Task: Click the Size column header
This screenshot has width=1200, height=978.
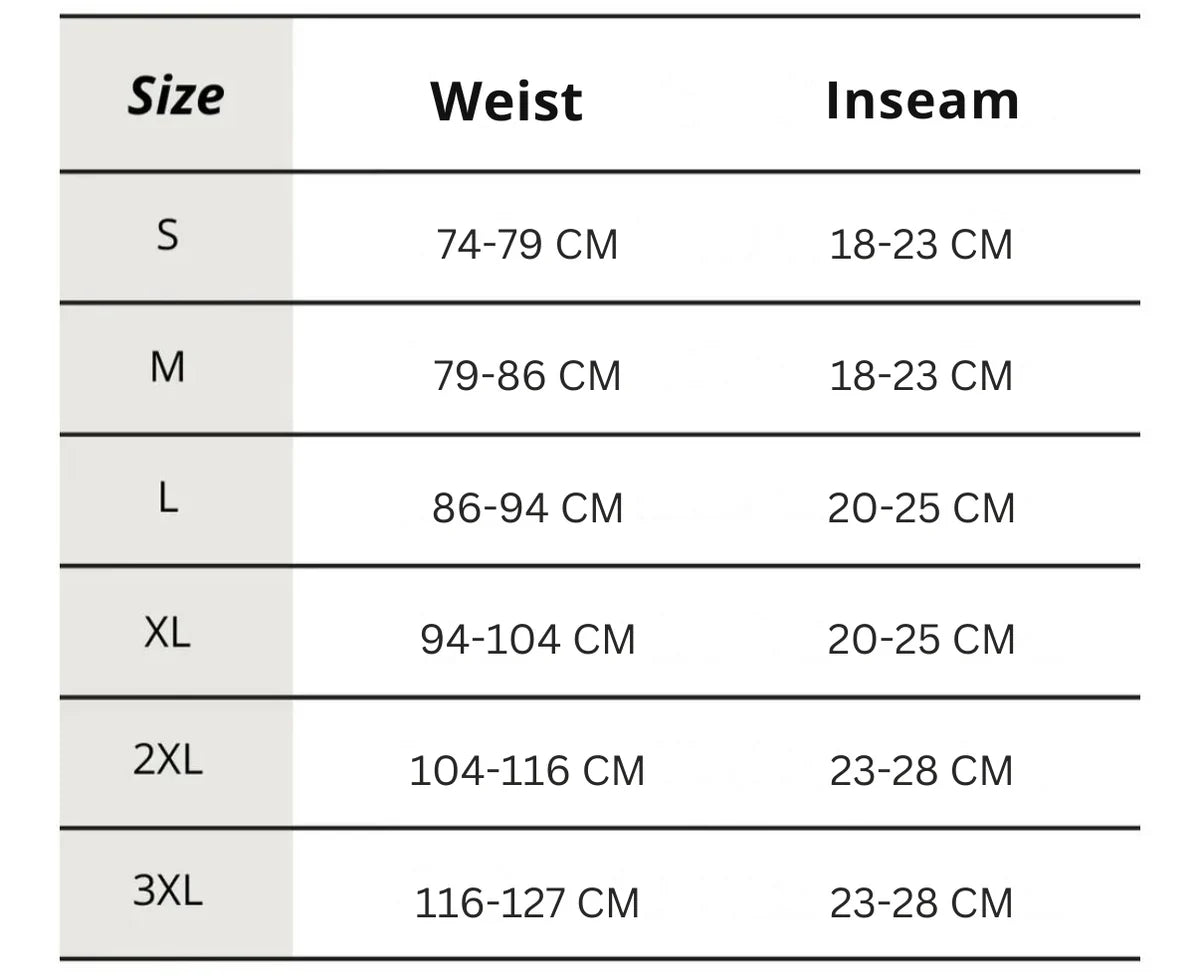Action: pyautogui.click(x=175, y=96)
